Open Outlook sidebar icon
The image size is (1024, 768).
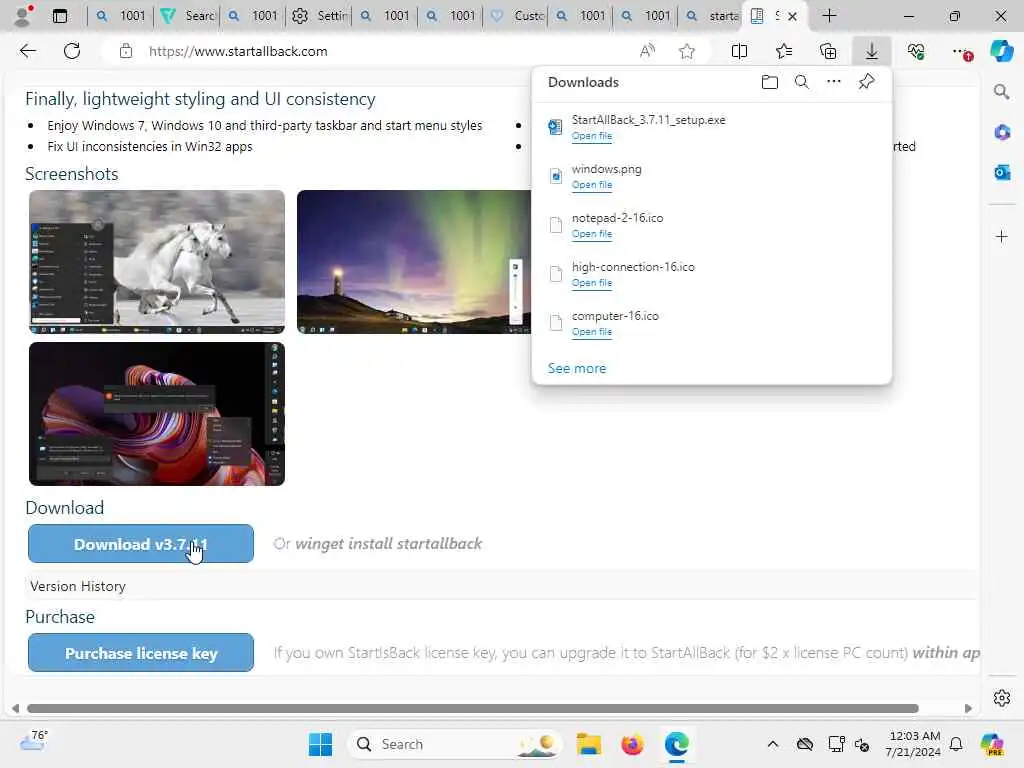(1002, 172)
